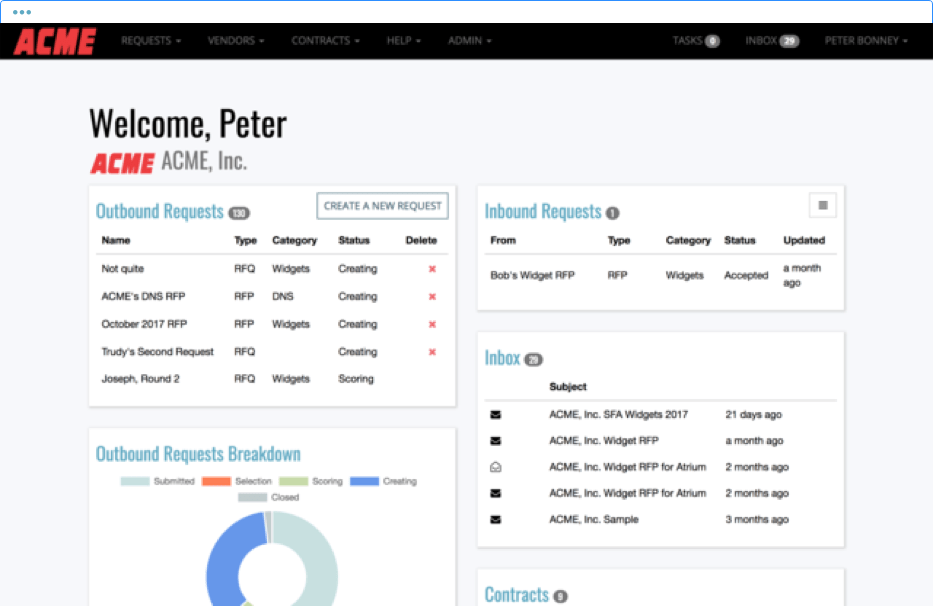Open message ACME, Inc. SFA Widgets 2017
This screenshot has height=606, width=933.
[x=618, y=414]
